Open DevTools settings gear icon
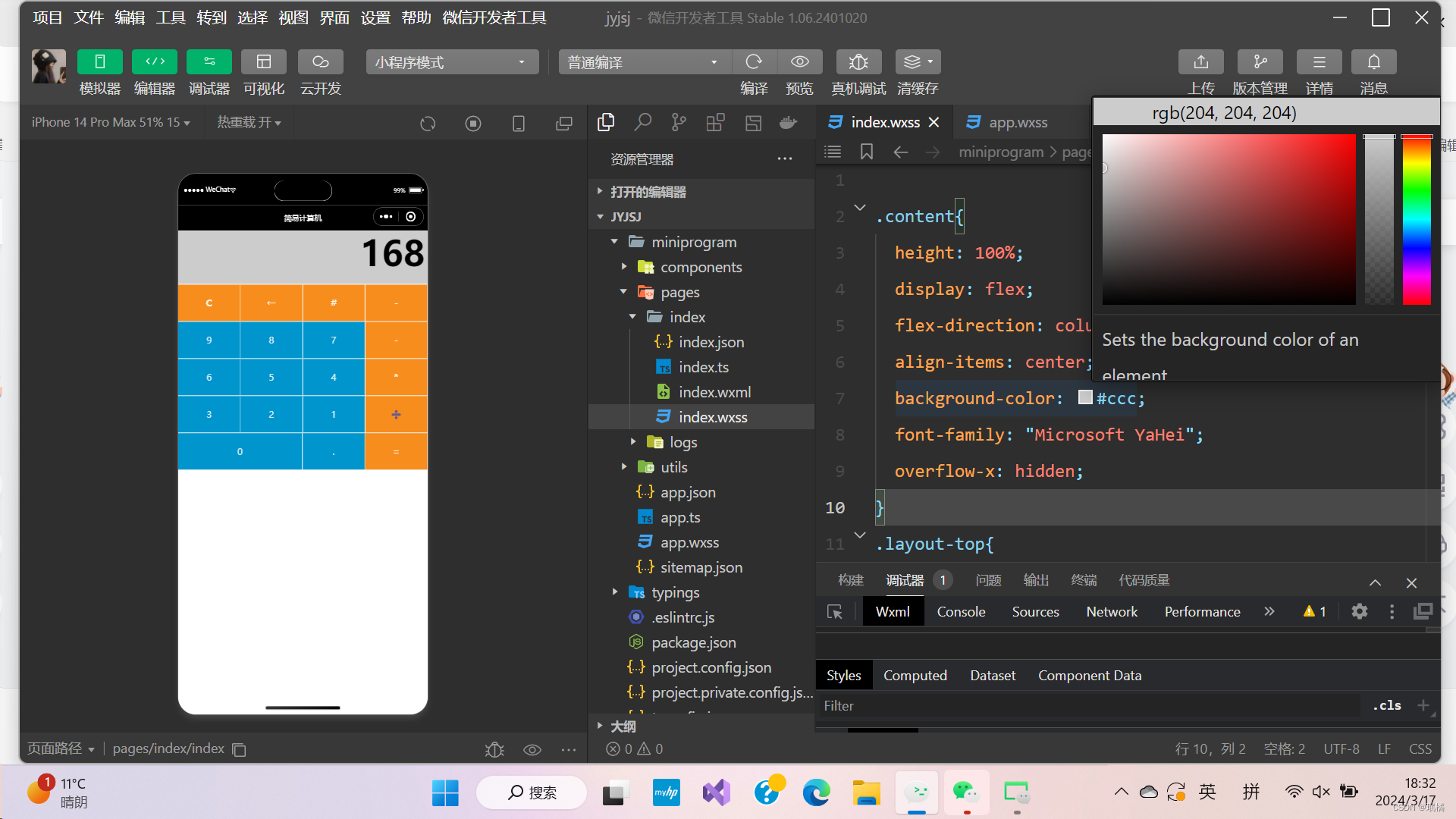1456x819 pixels. [x=1359, y=611]
